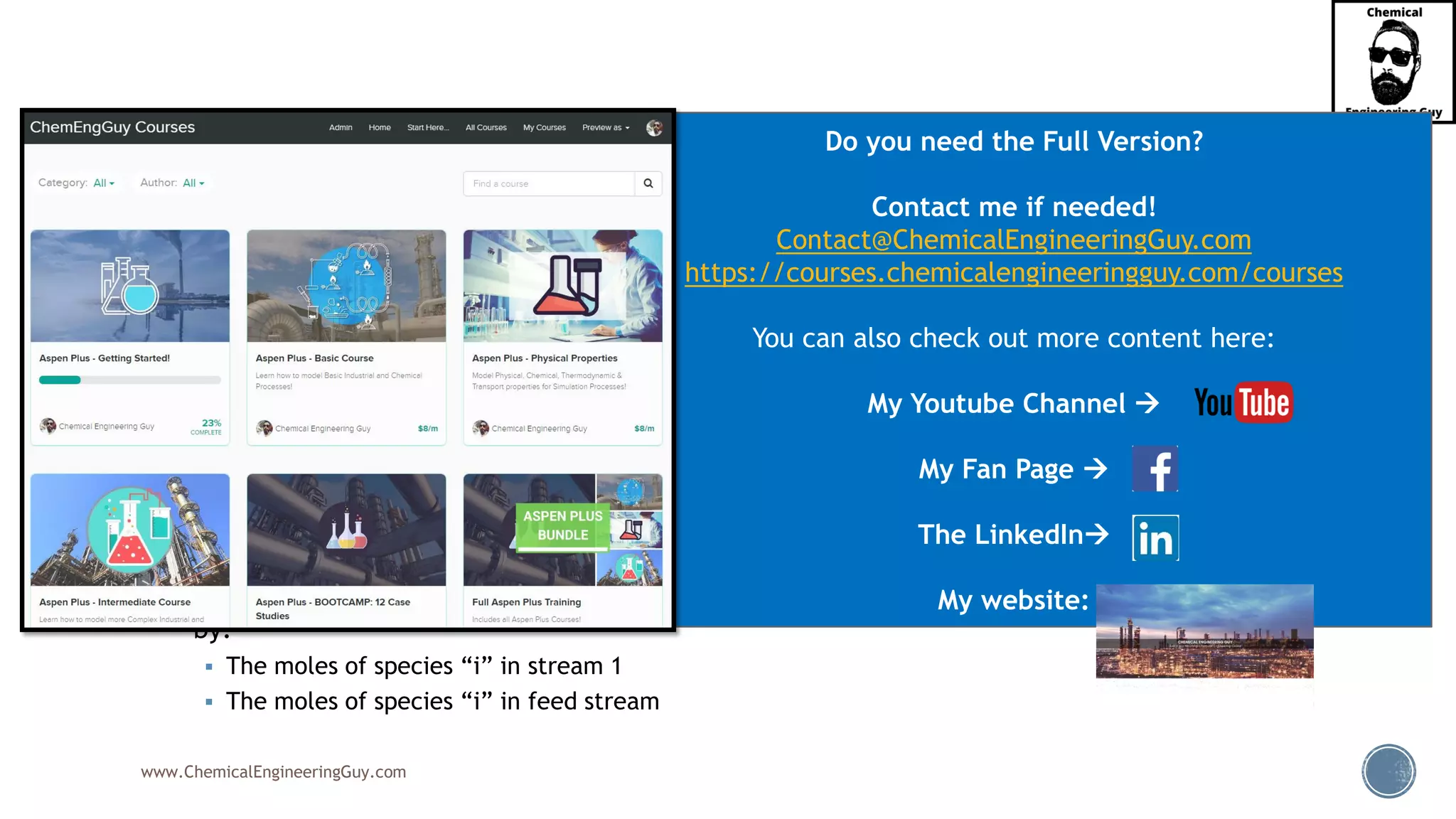Open the Facebook fan page icon

(1155, 469)
